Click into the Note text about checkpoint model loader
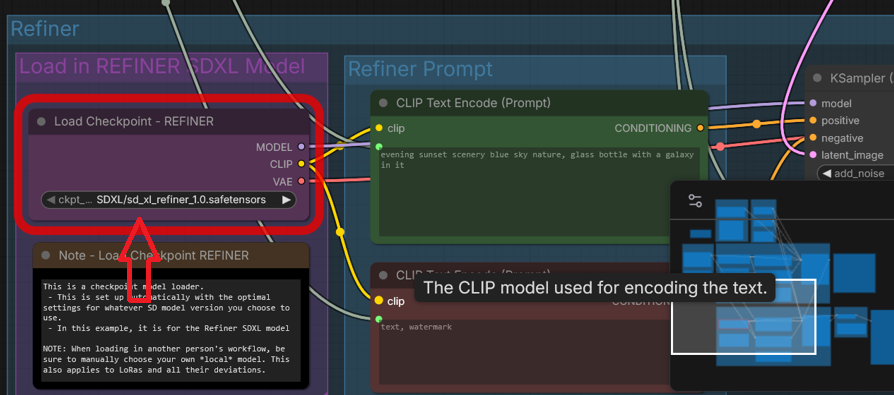 tap(170, 331)
